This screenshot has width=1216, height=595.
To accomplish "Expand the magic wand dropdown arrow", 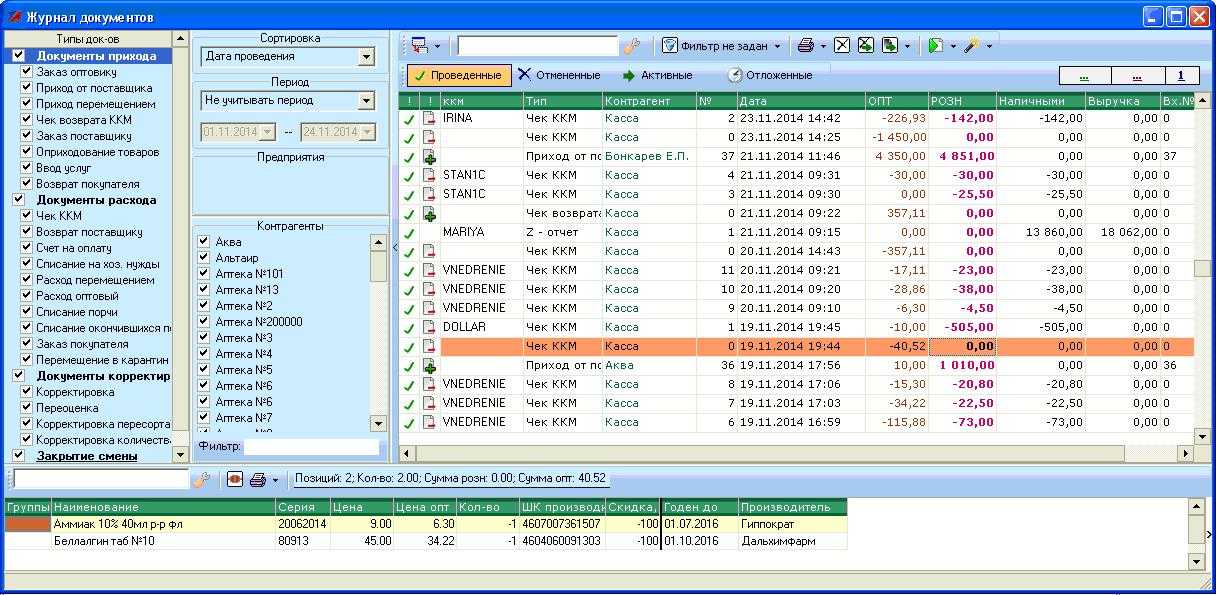I will tap(990, 46).
